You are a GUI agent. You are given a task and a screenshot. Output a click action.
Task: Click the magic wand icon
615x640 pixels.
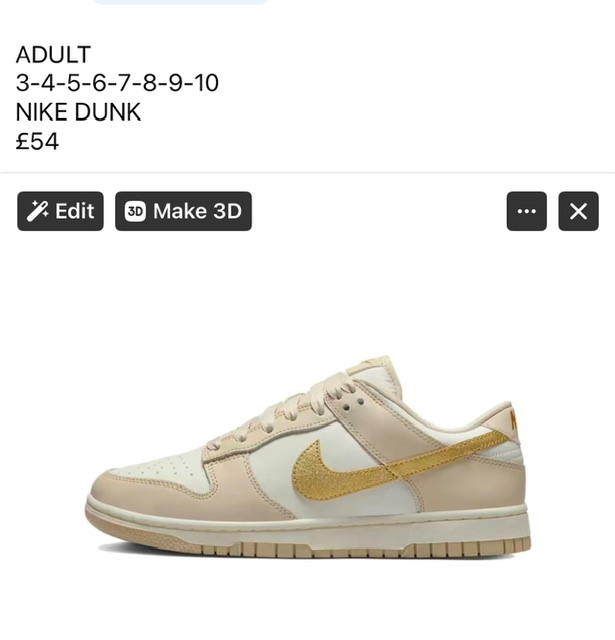click(x=37, y=211)
